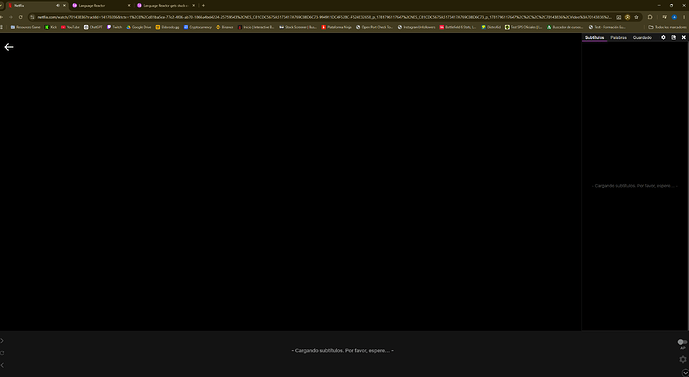The height and width of the screenshot is (377, 689).
Task: Collapse bottom bar with circled chevron
Action: (685, 373)
